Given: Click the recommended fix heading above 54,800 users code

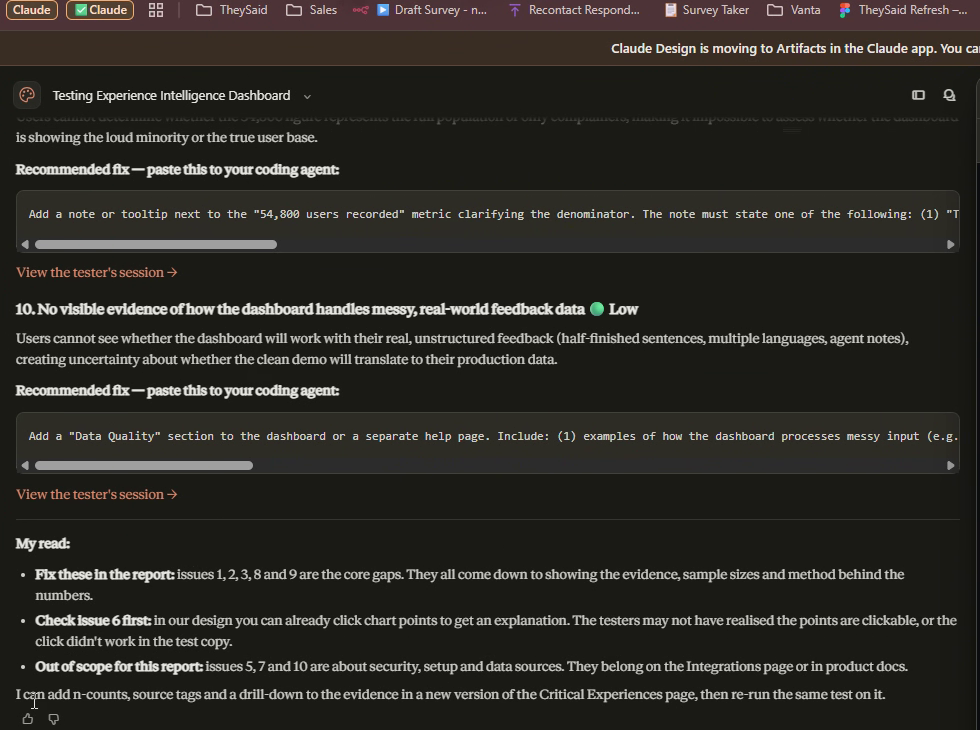Looking at the screenshot, I should 178,169.
